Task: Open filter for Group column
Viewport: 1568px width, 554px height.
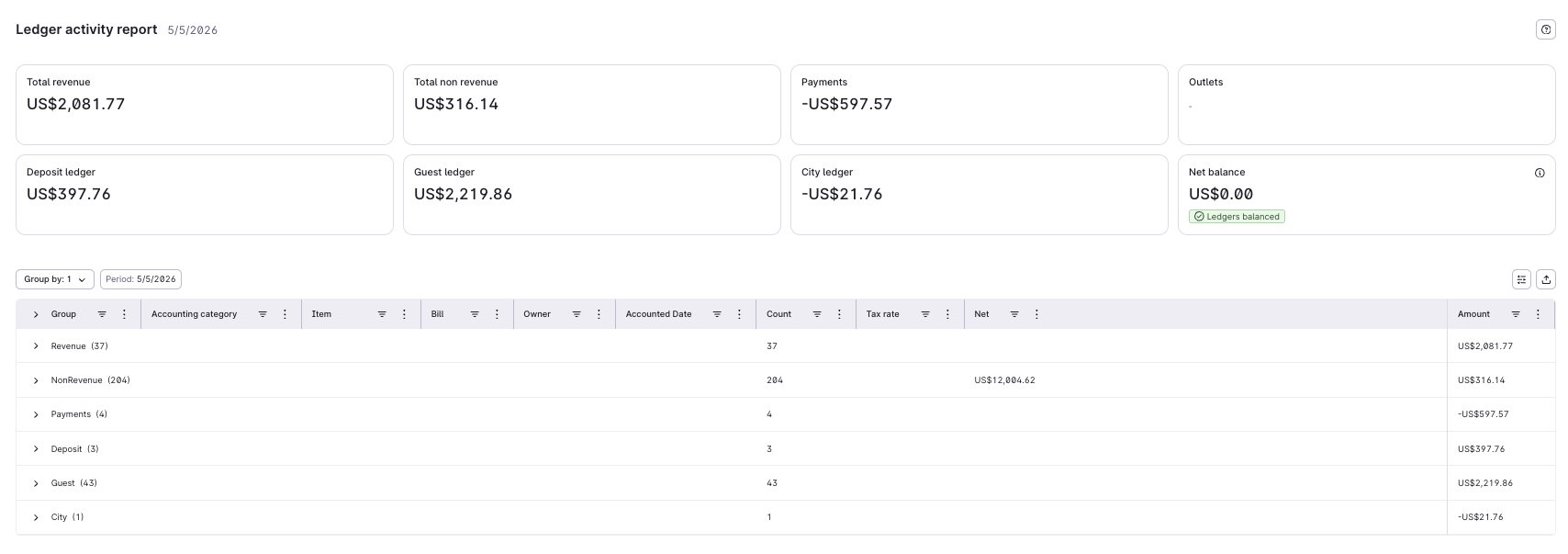Action: [102, 314]
